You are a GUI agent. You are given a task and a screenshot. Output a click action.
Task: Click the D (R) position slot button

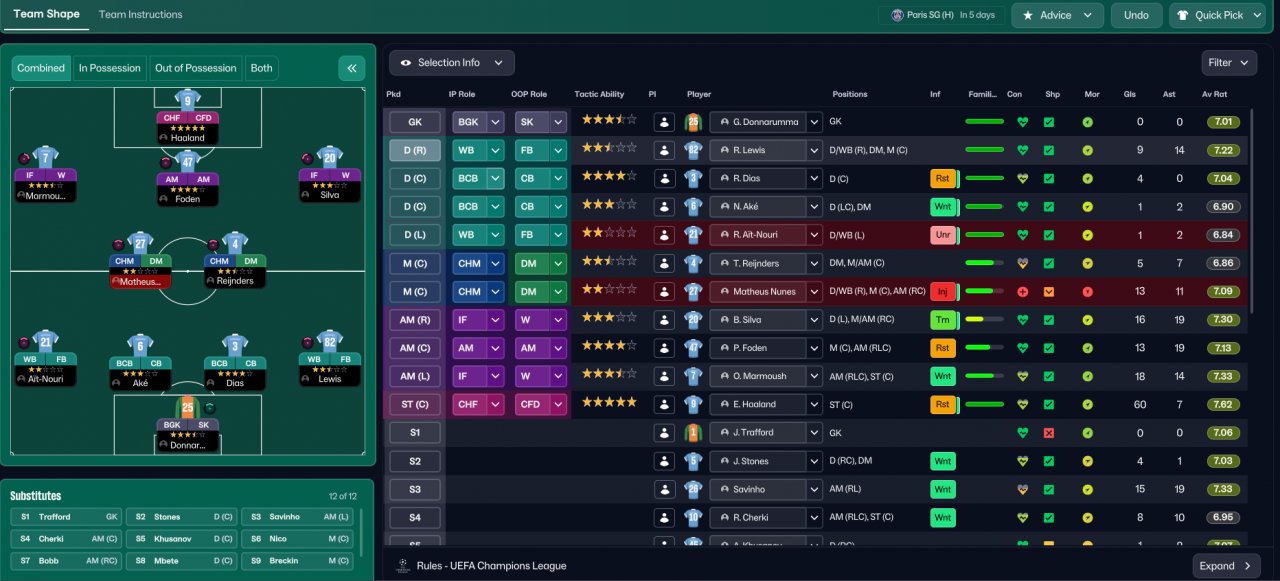click(x=414, y=150)
